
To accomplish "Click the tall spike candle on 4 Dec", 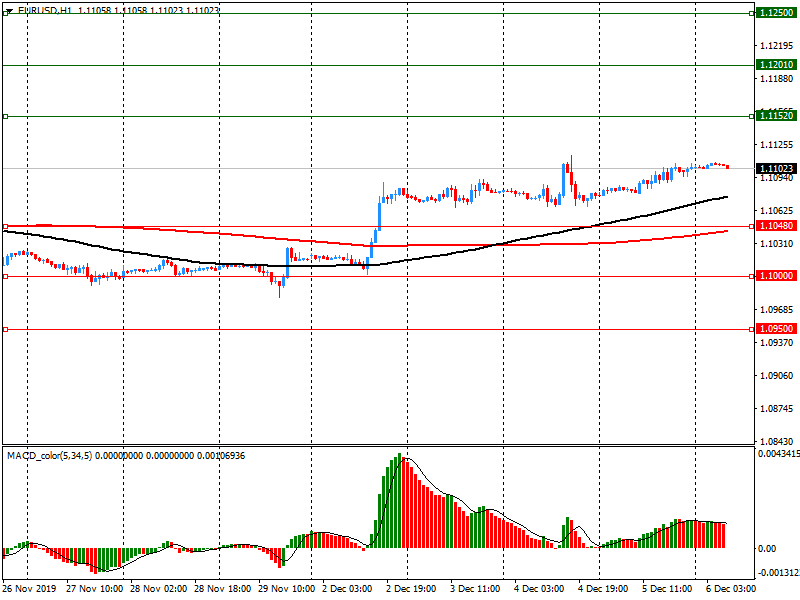I will pyautogui.click(x=571, y=175).
